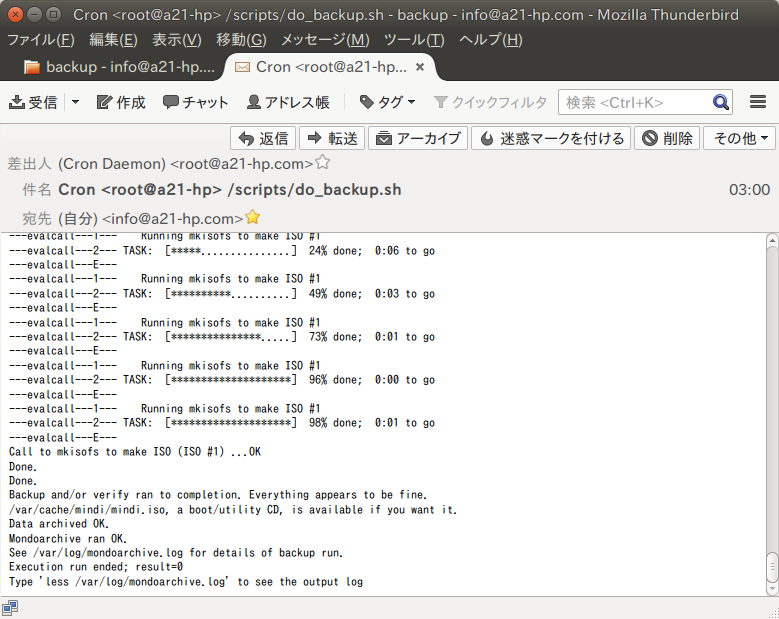Open the チャット (Chat) toolbar button
The image size is (779, 619).
(195, 102)
